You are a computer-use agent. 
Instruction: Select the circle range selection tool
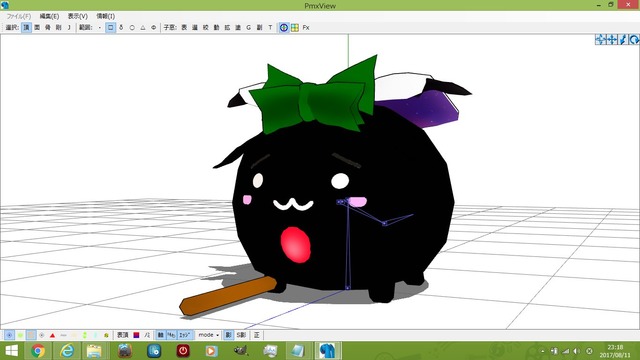(132, 27)
